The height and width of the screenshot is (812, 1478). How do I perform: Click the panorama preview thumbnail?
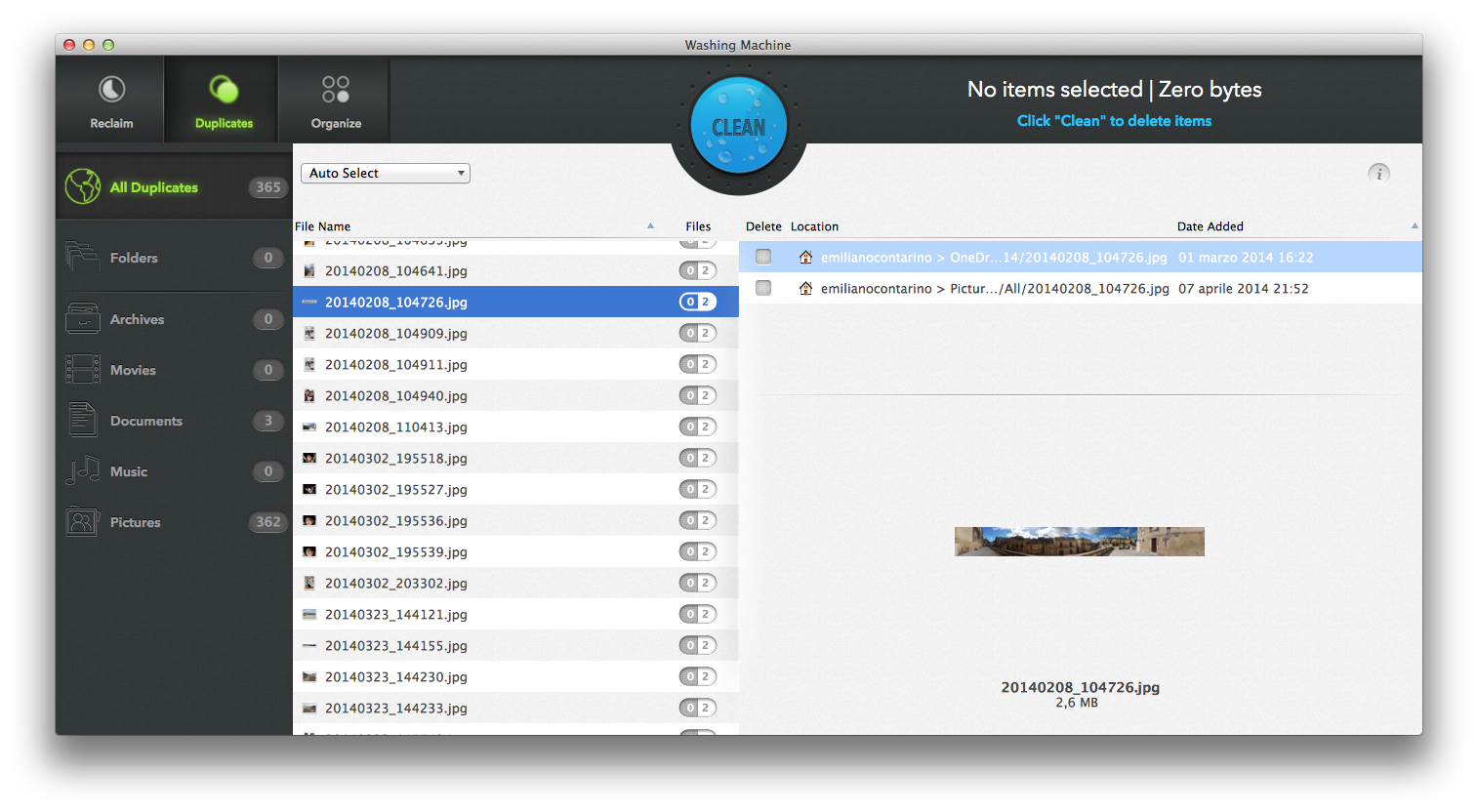pos(1079,542)
